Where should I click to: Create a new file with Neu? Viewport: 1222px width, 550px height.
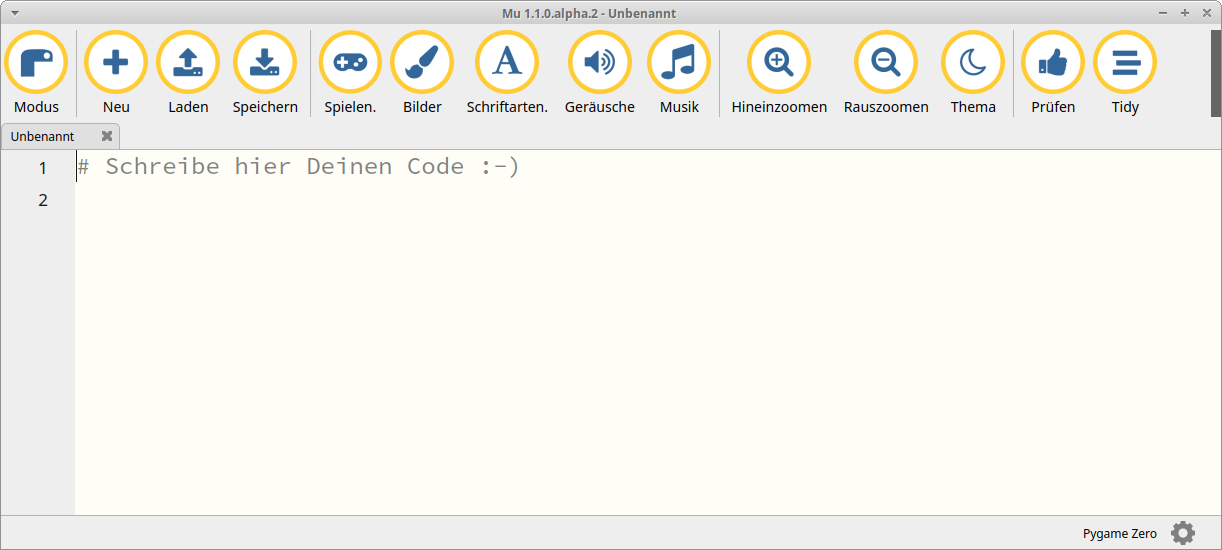(116, 64)
